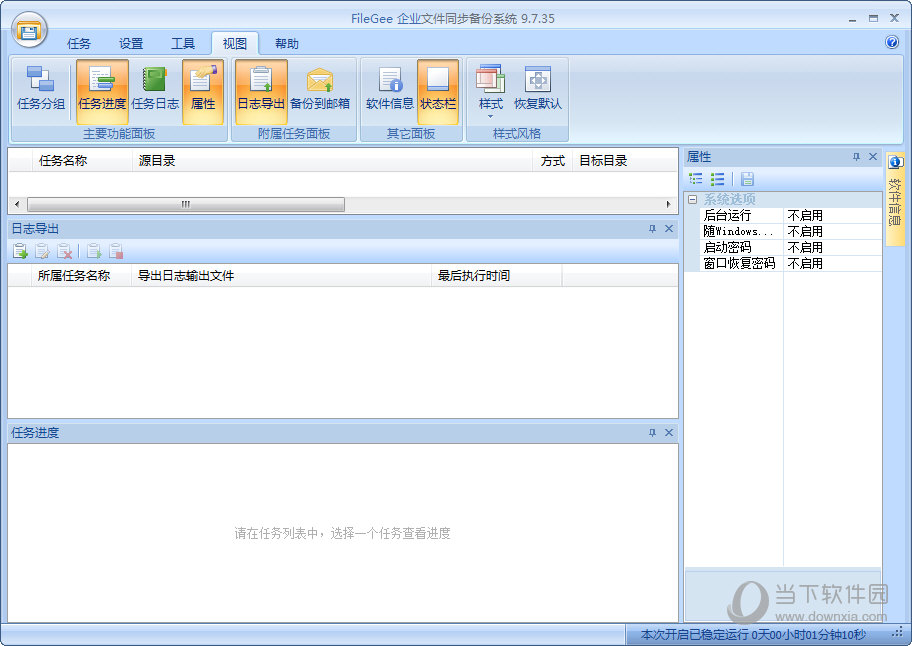Click the 不启用 value for 窗口恢复密码

coord(805,263)
